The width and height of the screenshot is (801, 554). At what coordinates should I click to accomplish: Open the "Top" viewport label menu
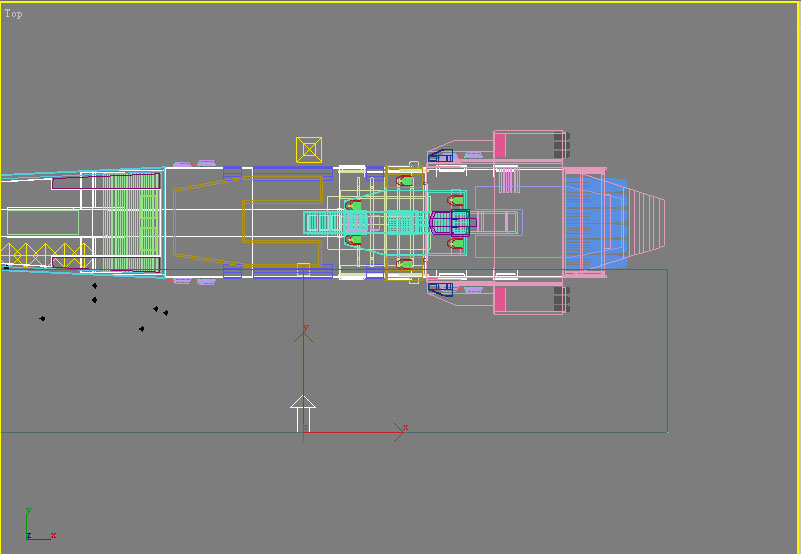click(13, 14)
